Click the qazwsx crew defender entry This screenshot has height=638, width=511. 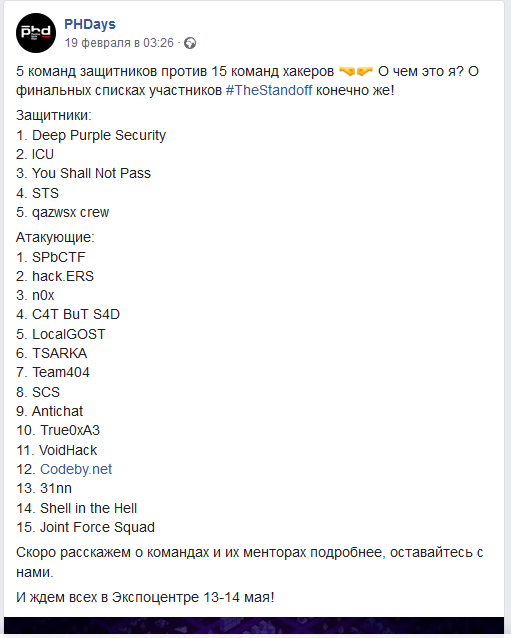pyautogui.click(x=63, y=212)
